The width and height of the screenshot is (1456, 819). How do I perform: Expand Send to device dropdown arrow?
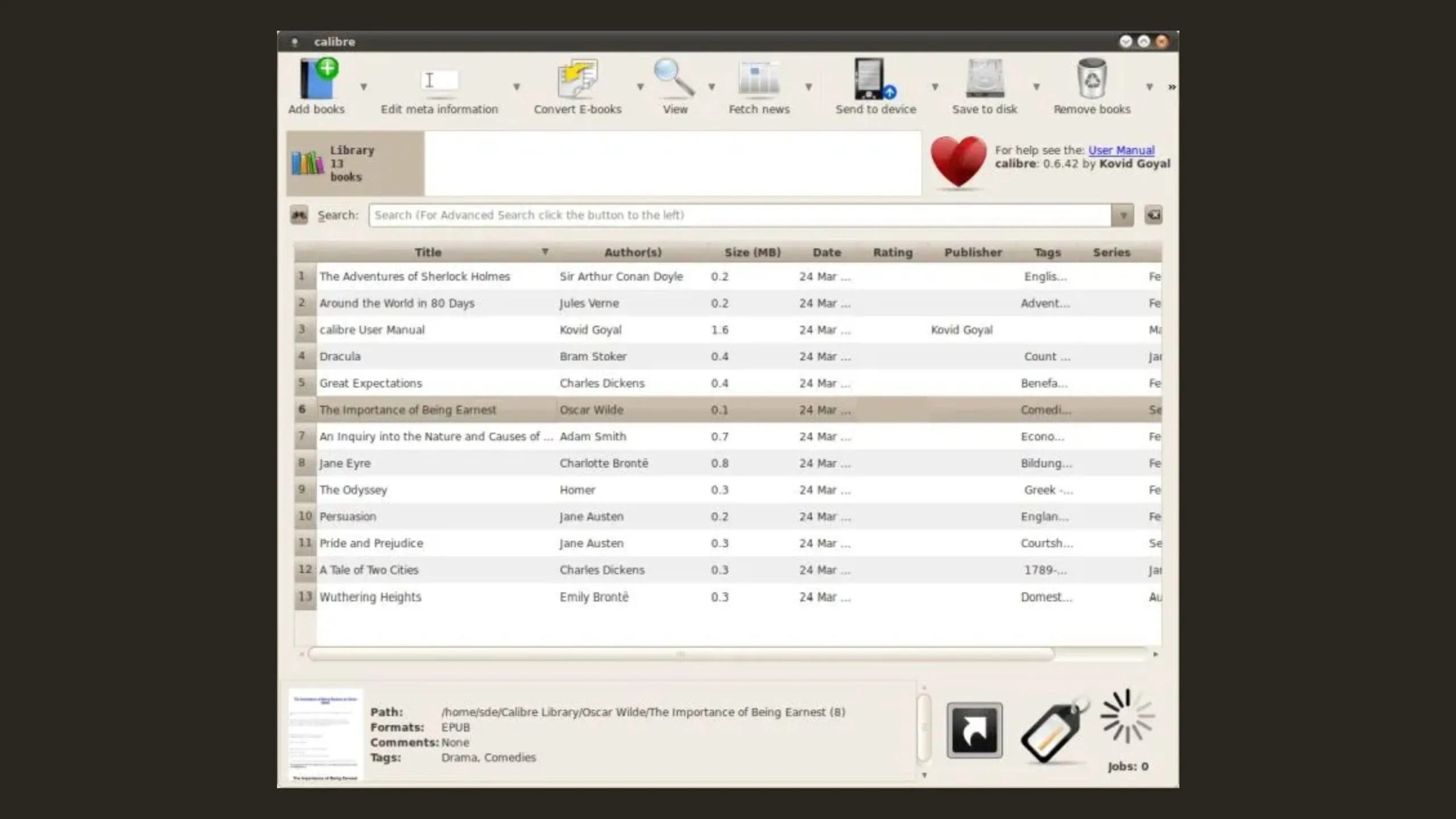(934, 87)
